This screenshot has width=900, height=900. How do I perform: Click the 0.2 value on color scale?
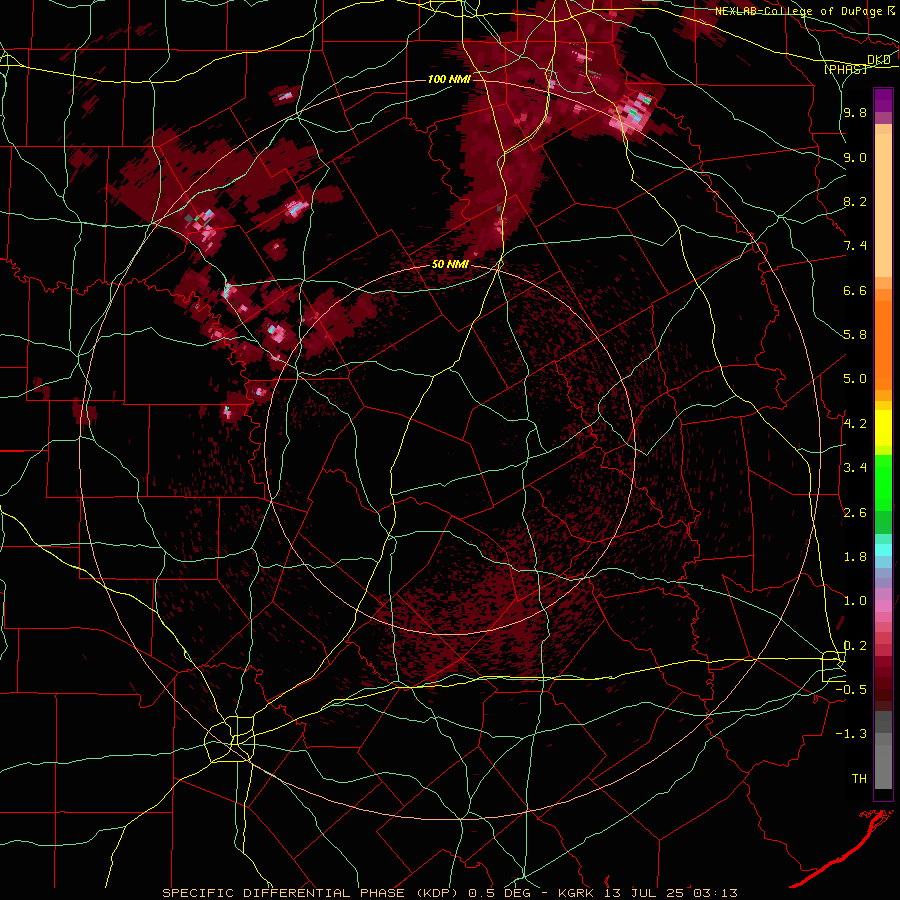(x=855, y=646)
